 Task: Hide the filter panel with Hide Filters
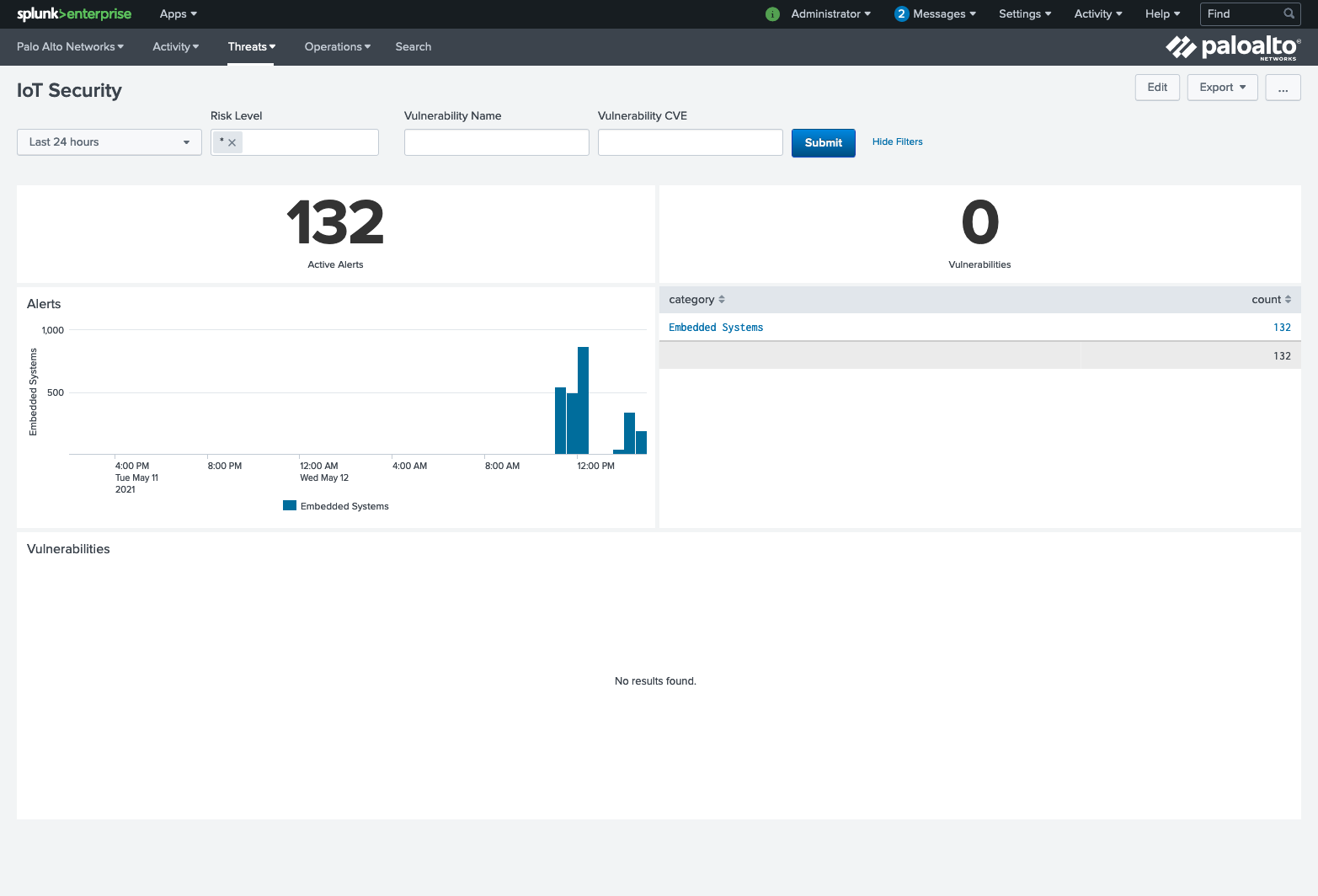[x=897, y=141]
